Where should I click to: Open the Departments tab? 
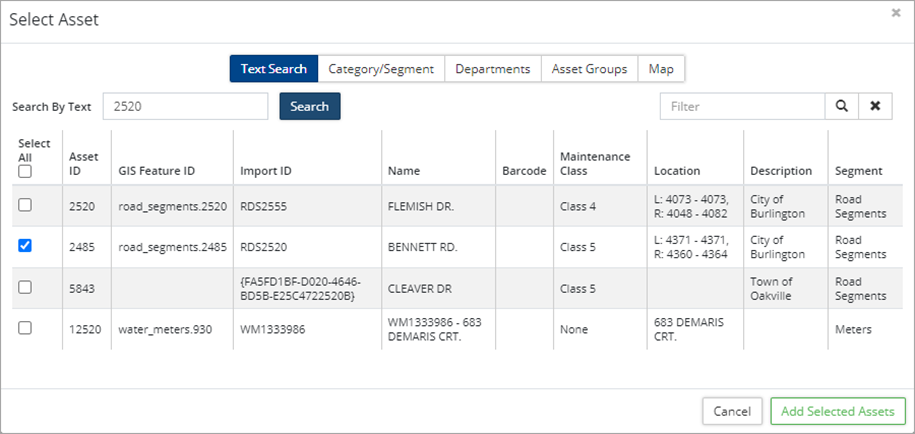point(492,69)
